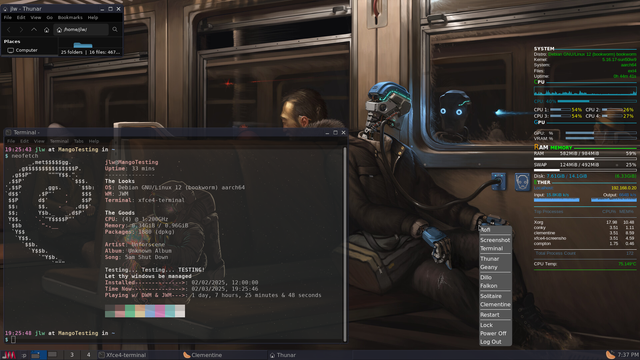
Task: Open Terminal window Tabs menu
Action: (79, 141)
